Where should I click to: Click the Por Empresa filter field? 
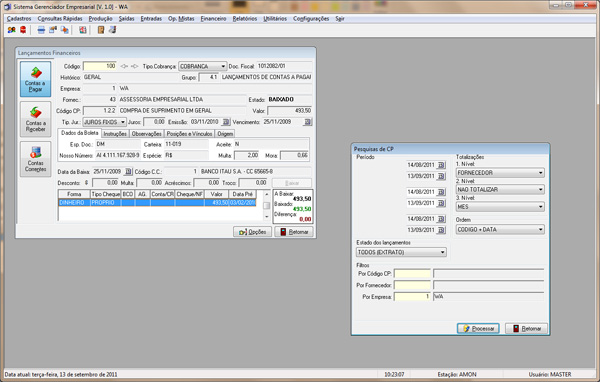[412, 297]
